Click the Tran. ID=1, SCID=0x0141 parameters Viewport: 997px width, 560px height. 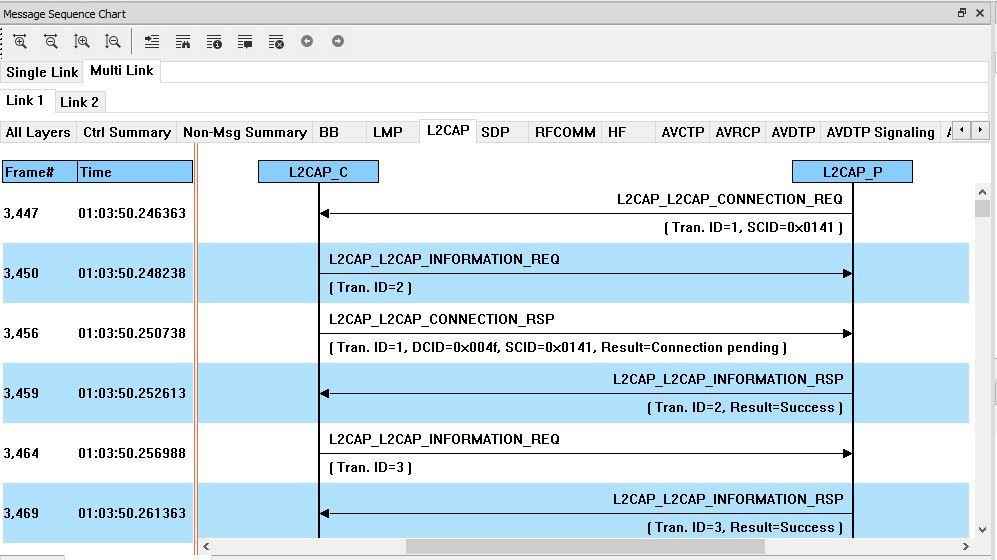point(753,228)
